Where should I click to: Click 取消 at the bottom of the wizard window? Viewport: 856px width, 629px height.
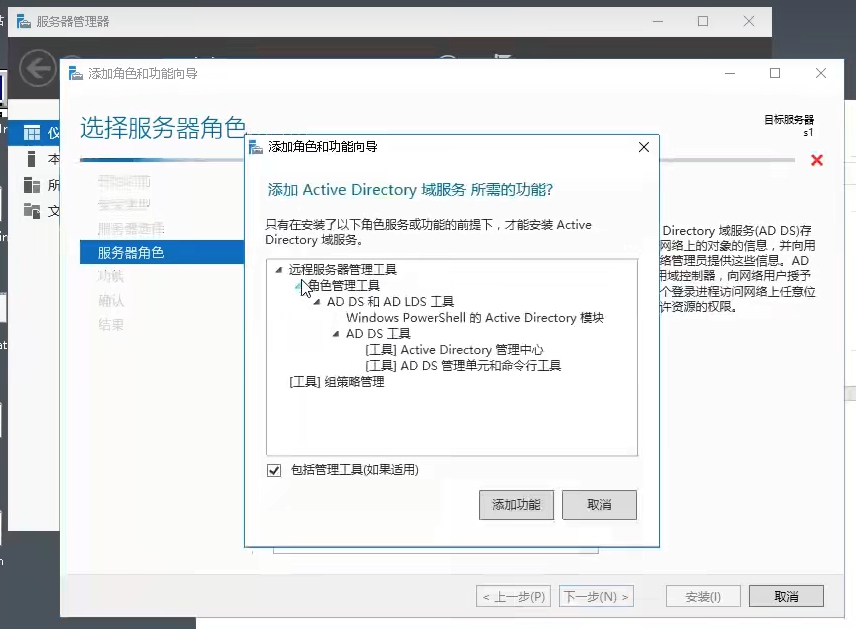(x=786, y=596)
